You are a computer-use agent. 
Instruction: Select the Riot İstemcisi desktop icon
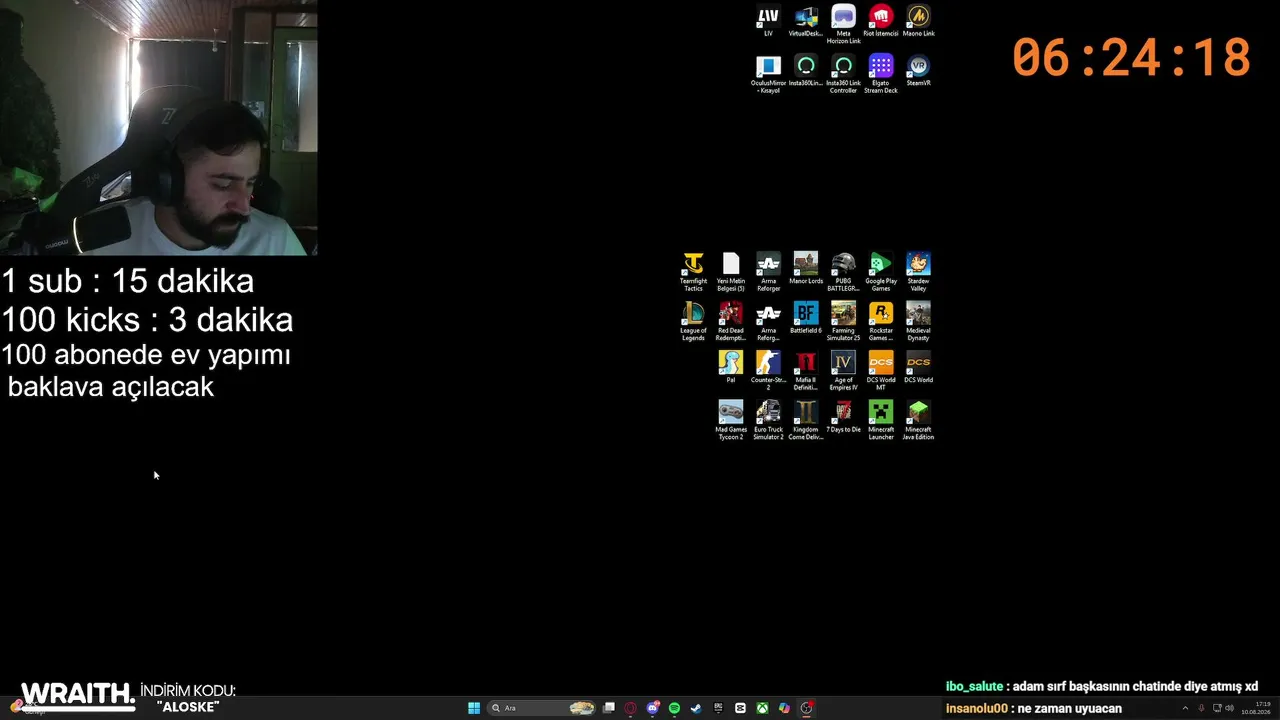[x=881, y=21]
